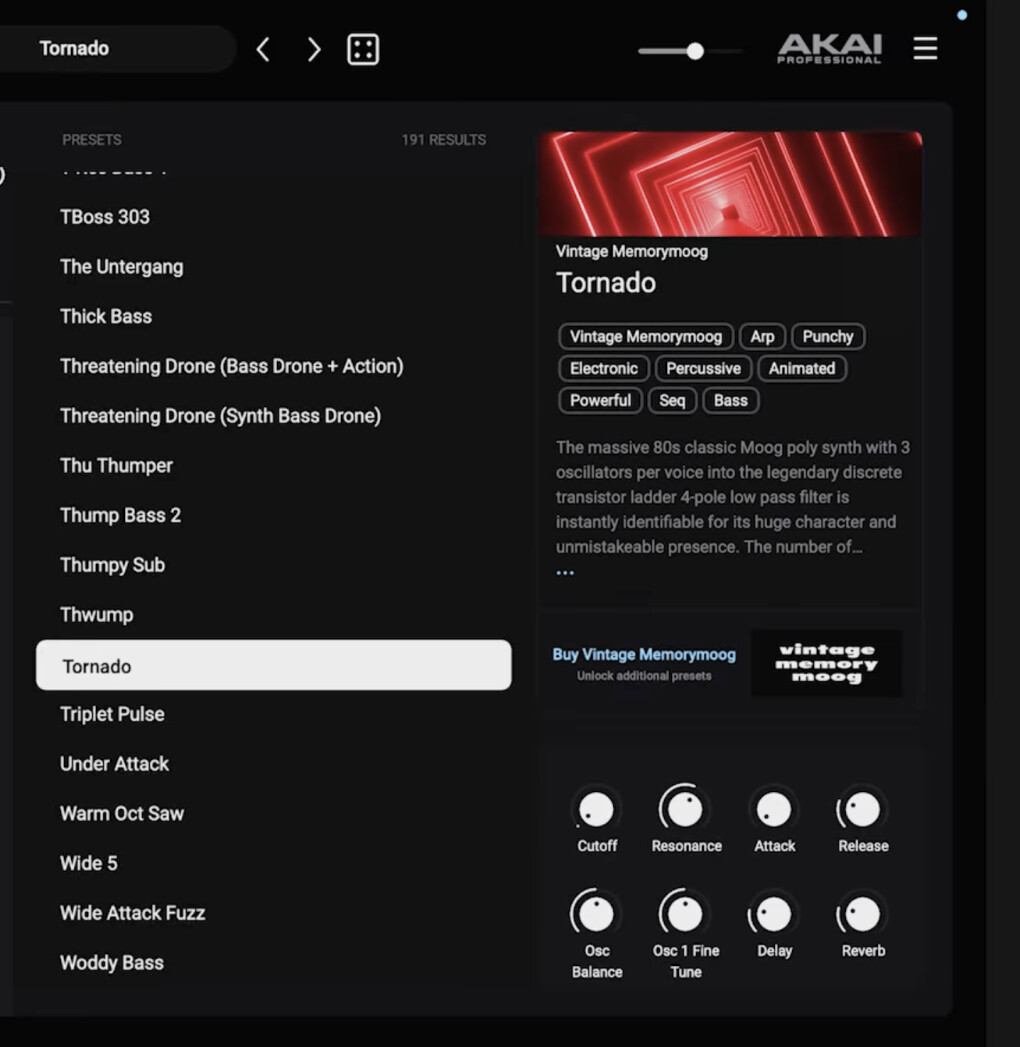The image size is (1020, 1047).
Task: Select the highlighted Tornado preset row
Action: tap(274, 665)
